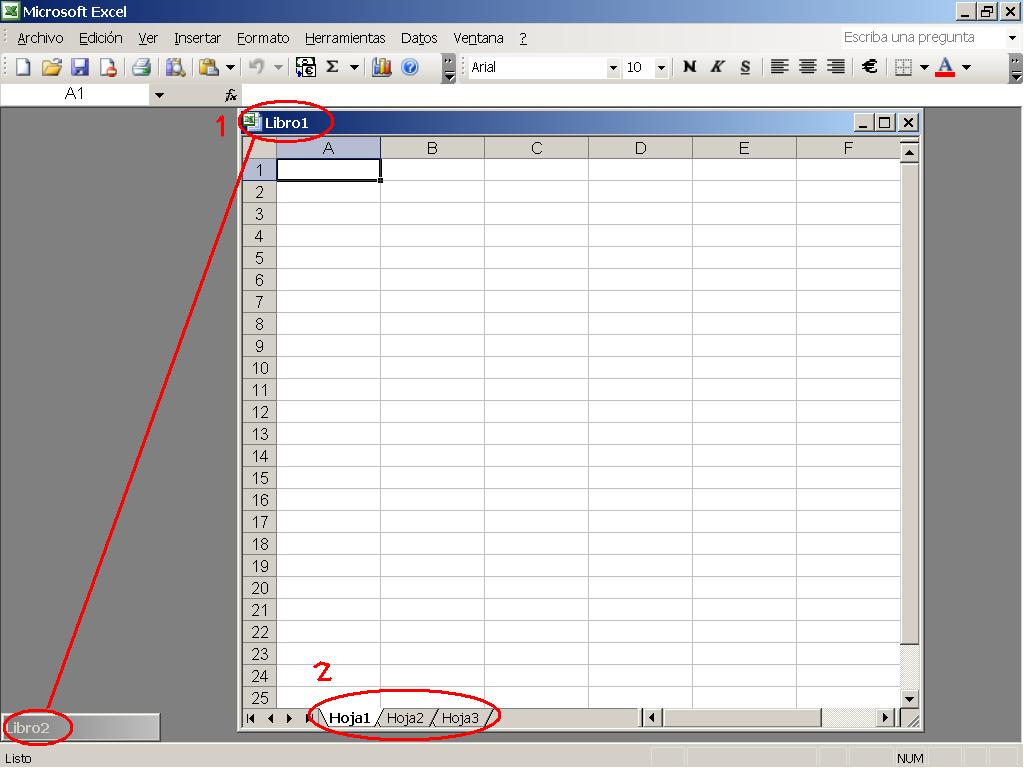Click the Name Box showing A1
Screen dimensions: 1024x768
tap(74, 95)
